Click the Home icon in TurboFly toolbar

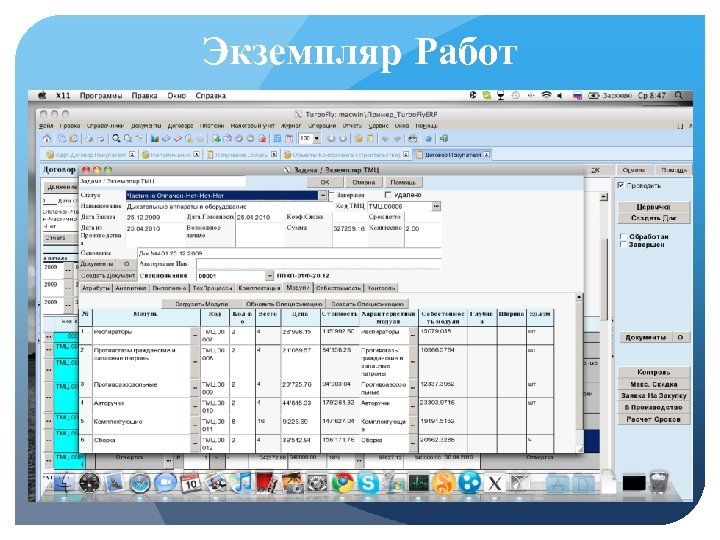tap(46, 138)
